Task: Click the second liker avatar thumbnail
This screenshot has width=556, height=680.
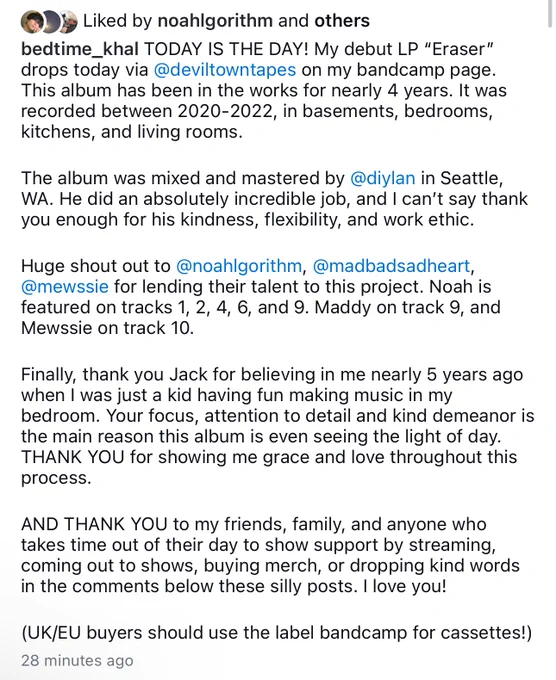Action: [x=51, y=21]
